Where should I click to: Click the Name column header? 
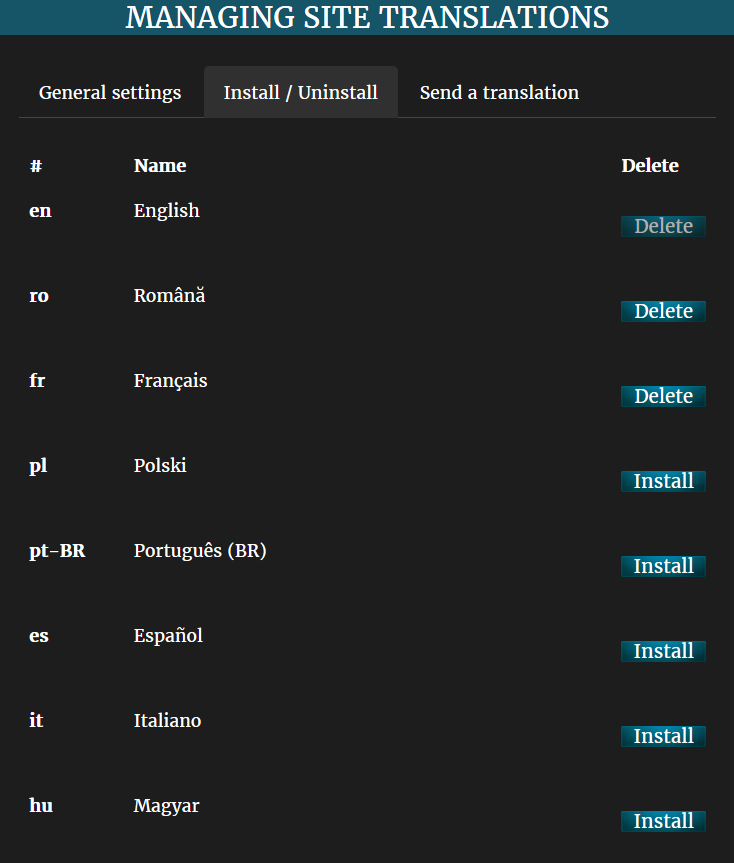[x=160, y=166]
